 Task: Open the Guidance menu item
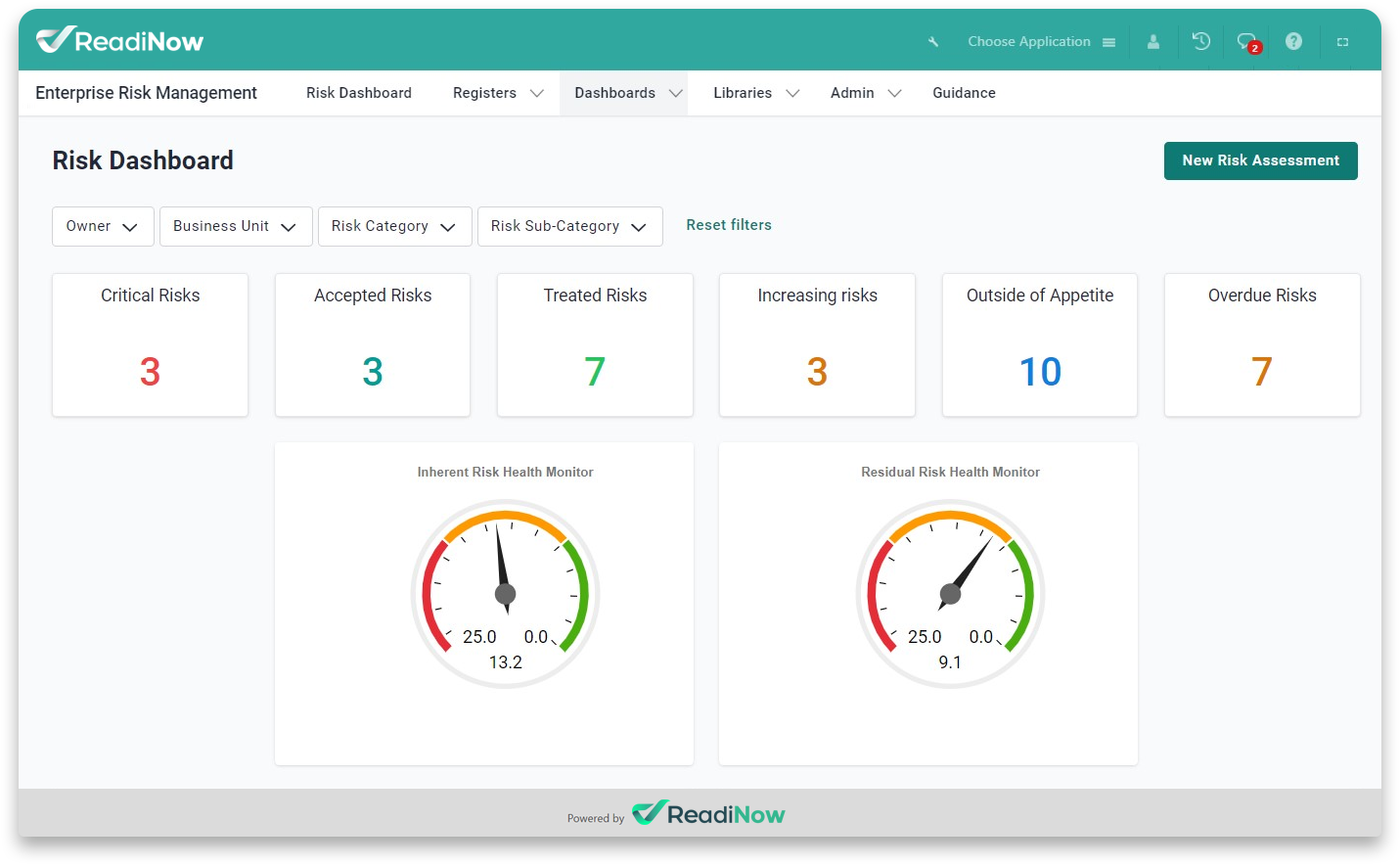pos(964,93)
